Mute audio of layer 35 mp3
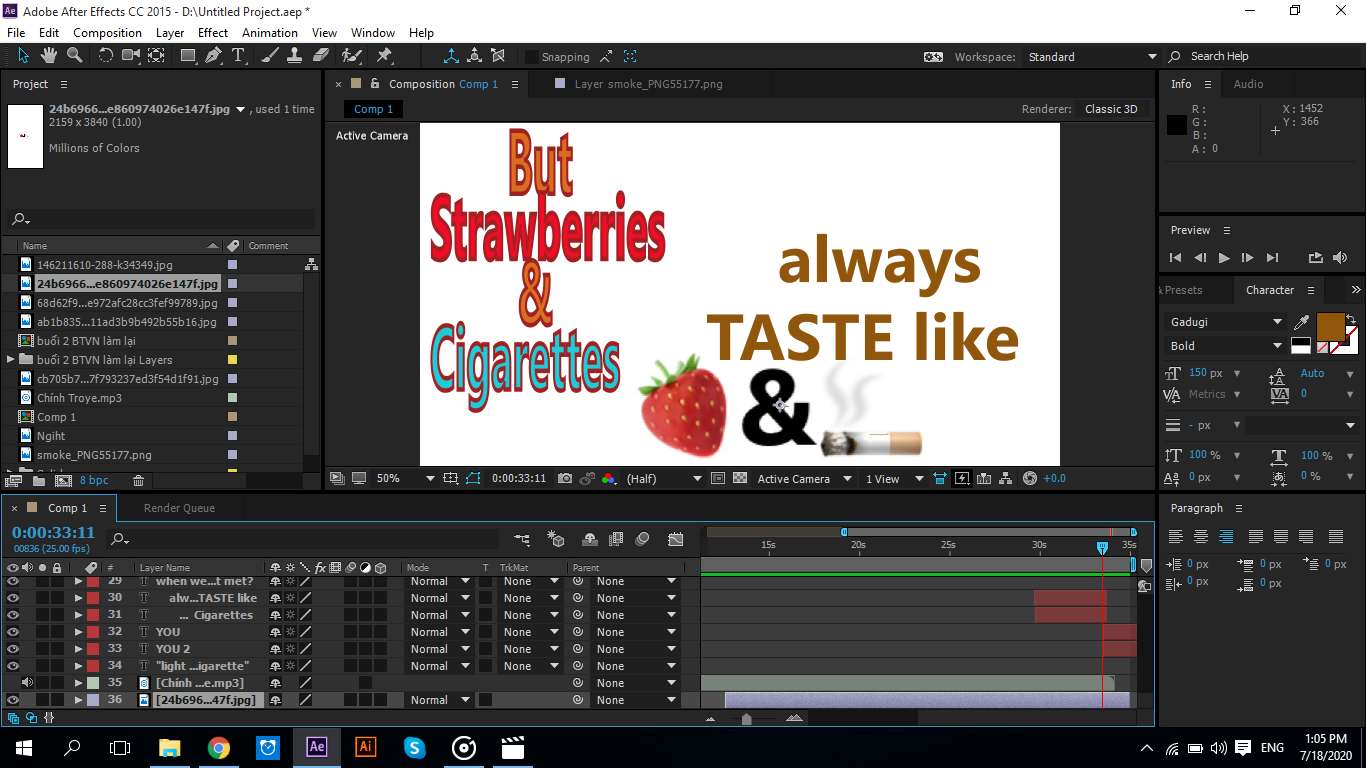This screenshot has height=768, width=1366. pos(27,683)
